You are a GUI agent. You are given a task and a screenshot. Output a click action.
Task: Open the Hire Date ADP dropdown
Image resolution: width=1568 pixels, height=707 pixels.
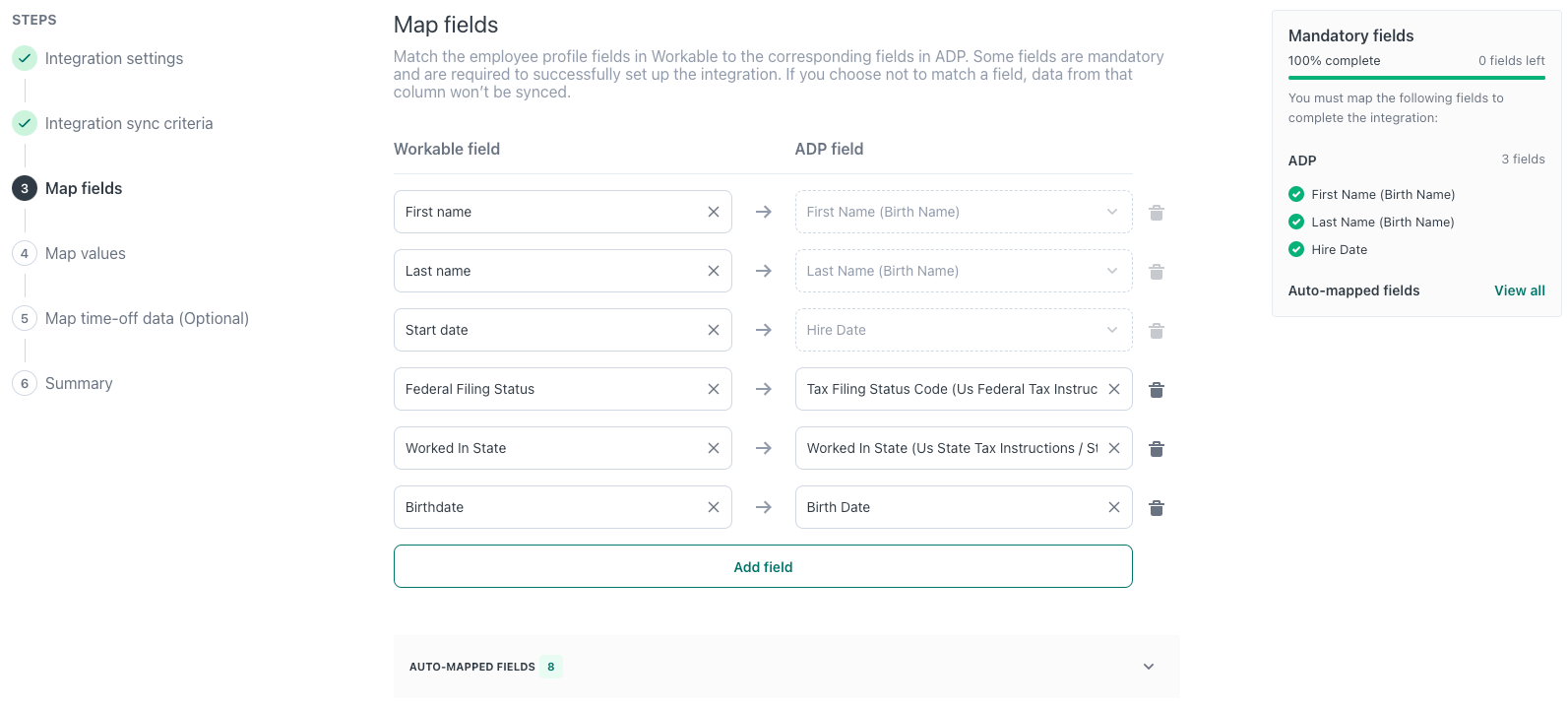(x=964, y=330)
